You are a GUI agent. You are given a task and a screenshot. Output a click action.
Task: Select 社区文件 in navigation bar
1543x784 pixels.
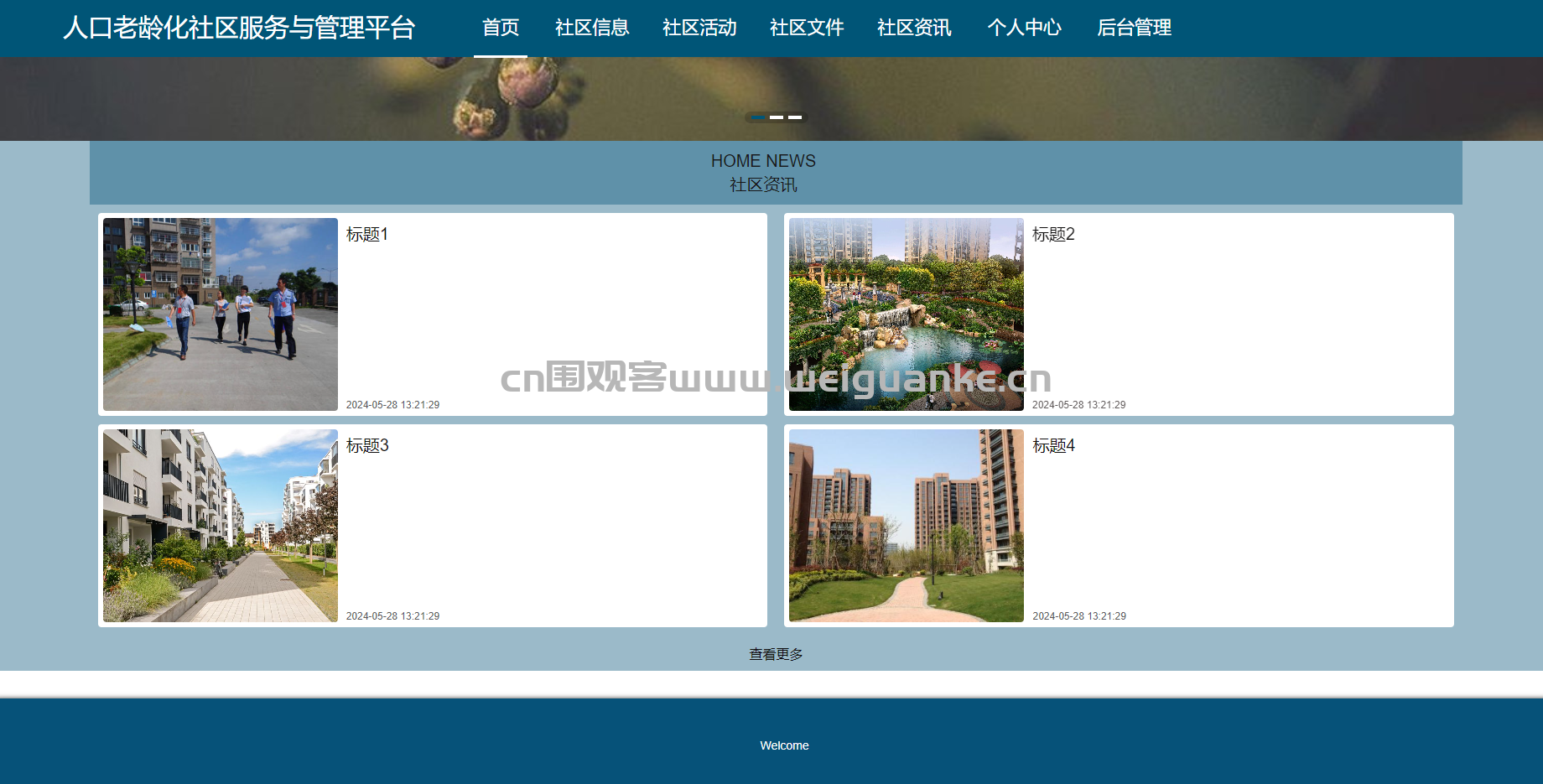pos(807,28)
